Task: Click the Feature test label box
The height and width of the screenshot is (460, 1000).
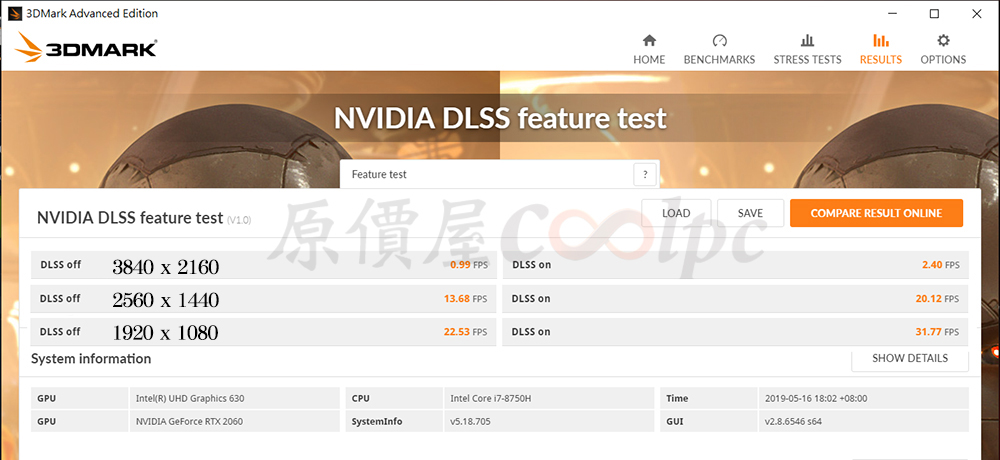Action: [x=499, y=174]
